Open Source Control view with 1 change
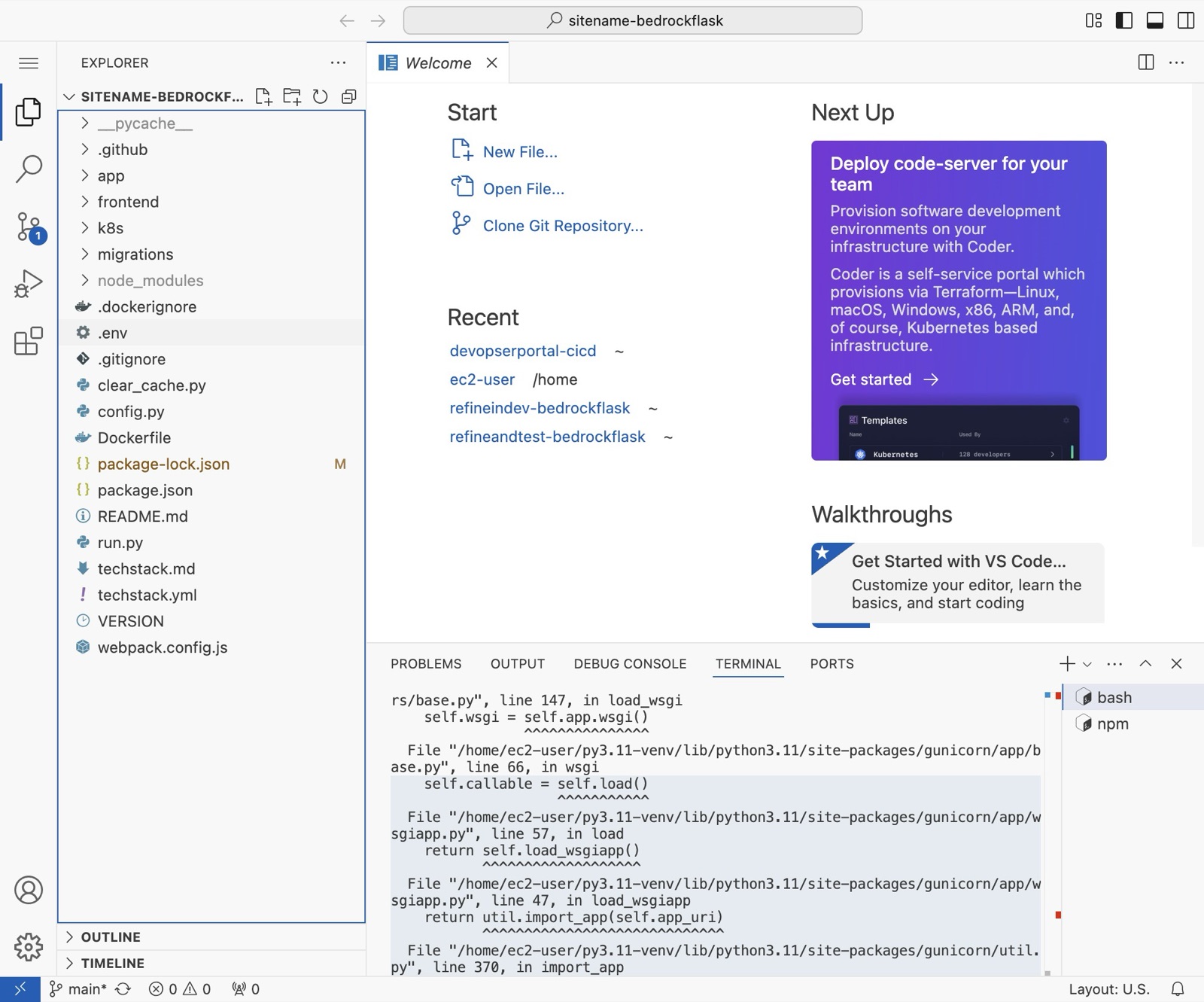Screen dimensions: 1204x1002 coord(30,227)
